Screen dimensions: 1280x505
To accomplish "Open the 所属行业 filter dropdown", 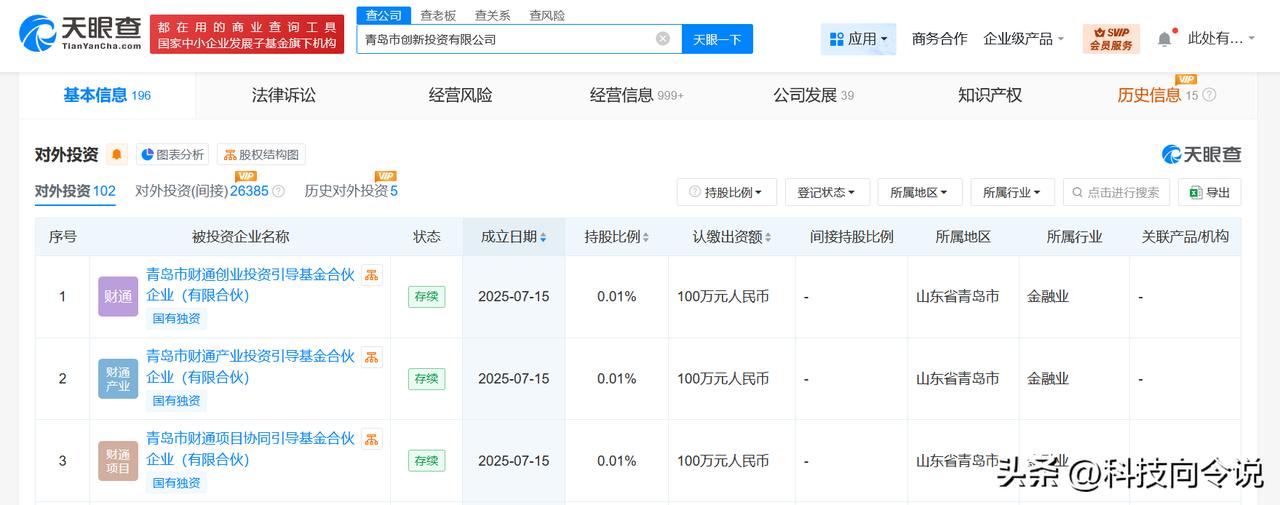I will coord(1012,192).
